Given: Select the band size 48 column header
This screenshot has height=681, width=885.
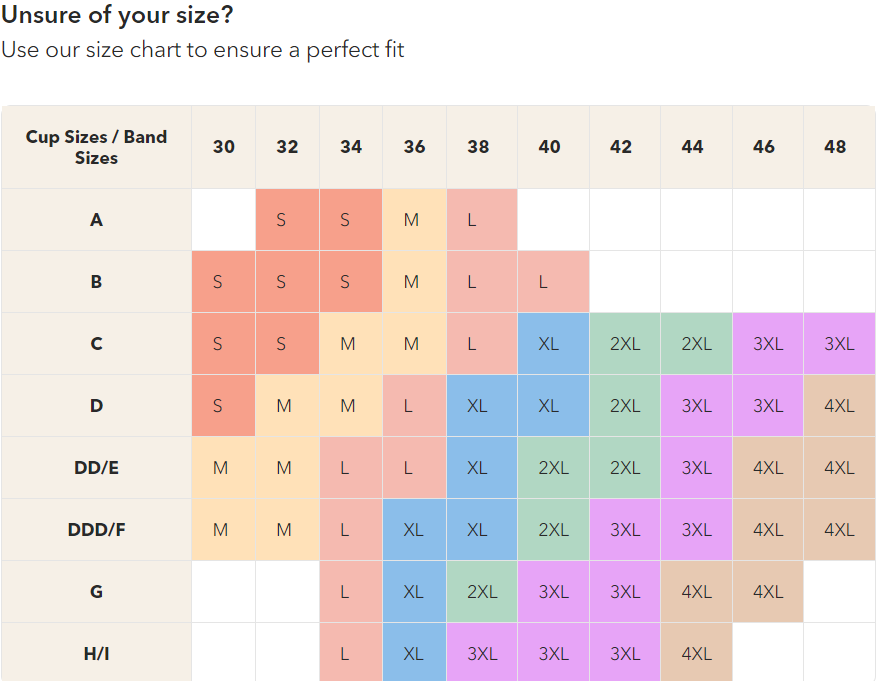Looking at the screenshot, I should (835, 147).
